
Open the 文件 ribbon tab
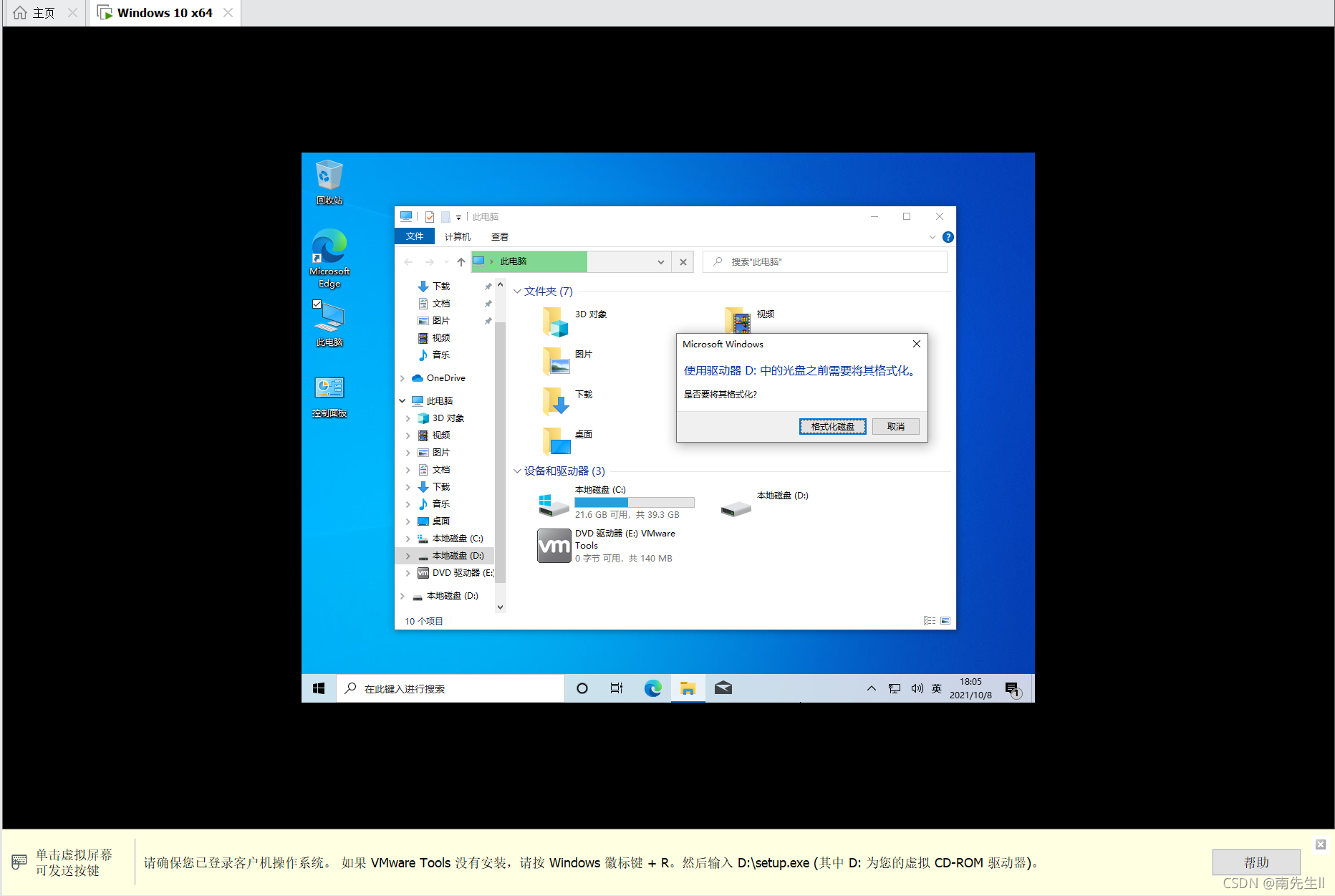point(415,236)
